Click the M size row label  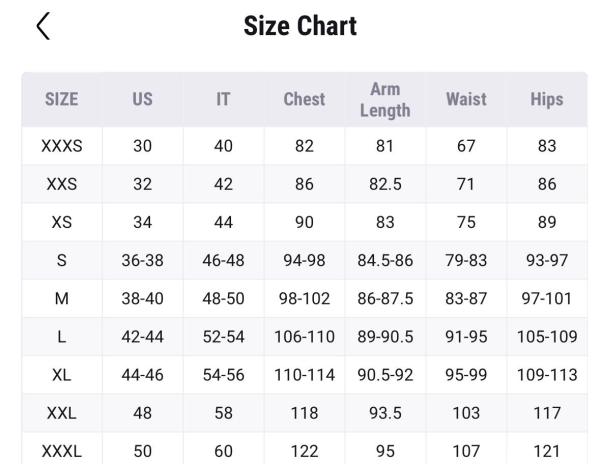click(62, 298)
